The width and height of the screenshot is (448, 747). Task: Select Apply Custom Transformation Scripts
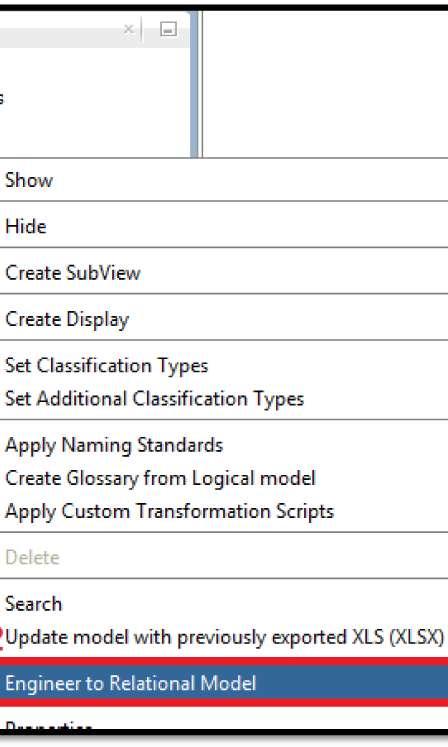[224, 511]
